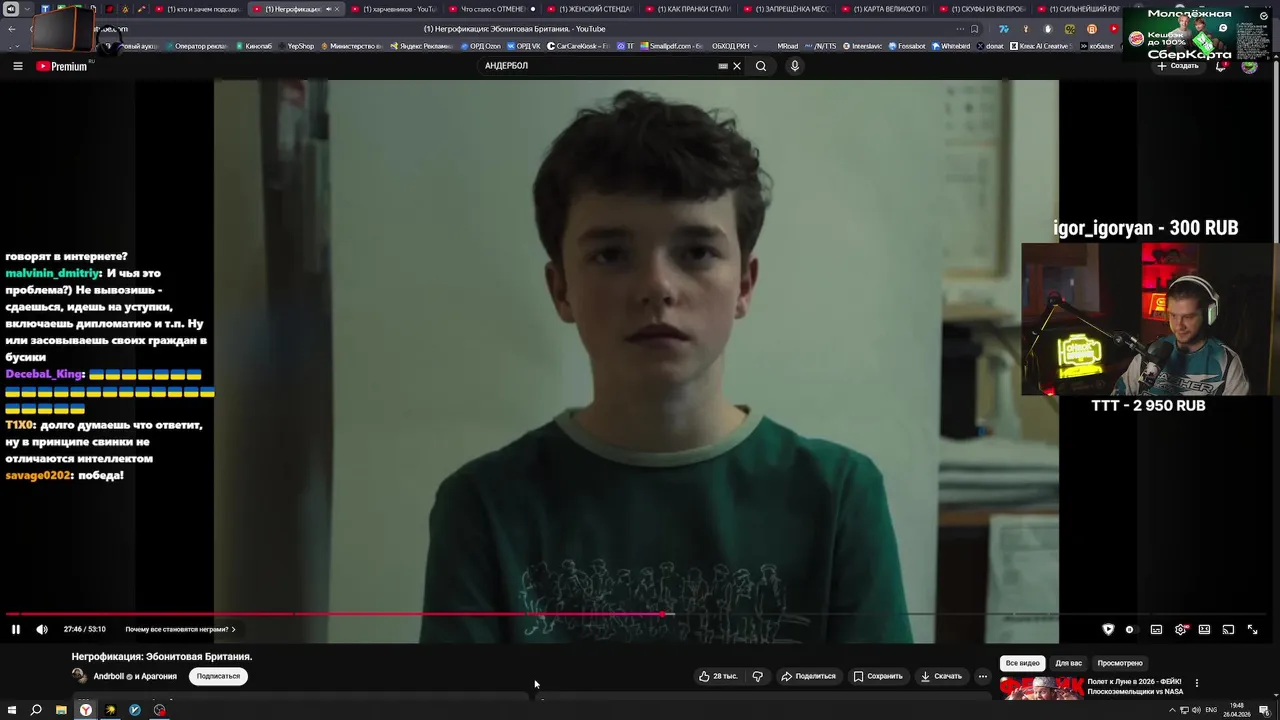
Task: Open the ОРД Ozon bookmark
Action: coord(481,46)
